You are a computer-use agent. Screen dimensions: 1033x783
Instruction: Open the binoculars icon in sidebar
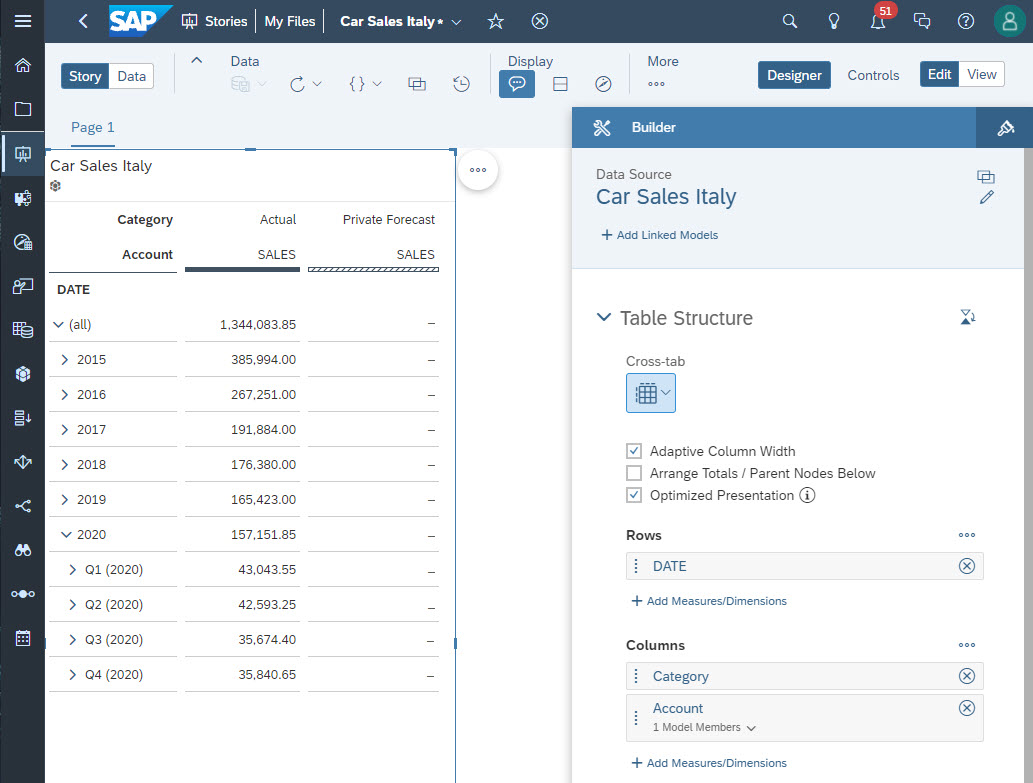(x=22, y=550)
